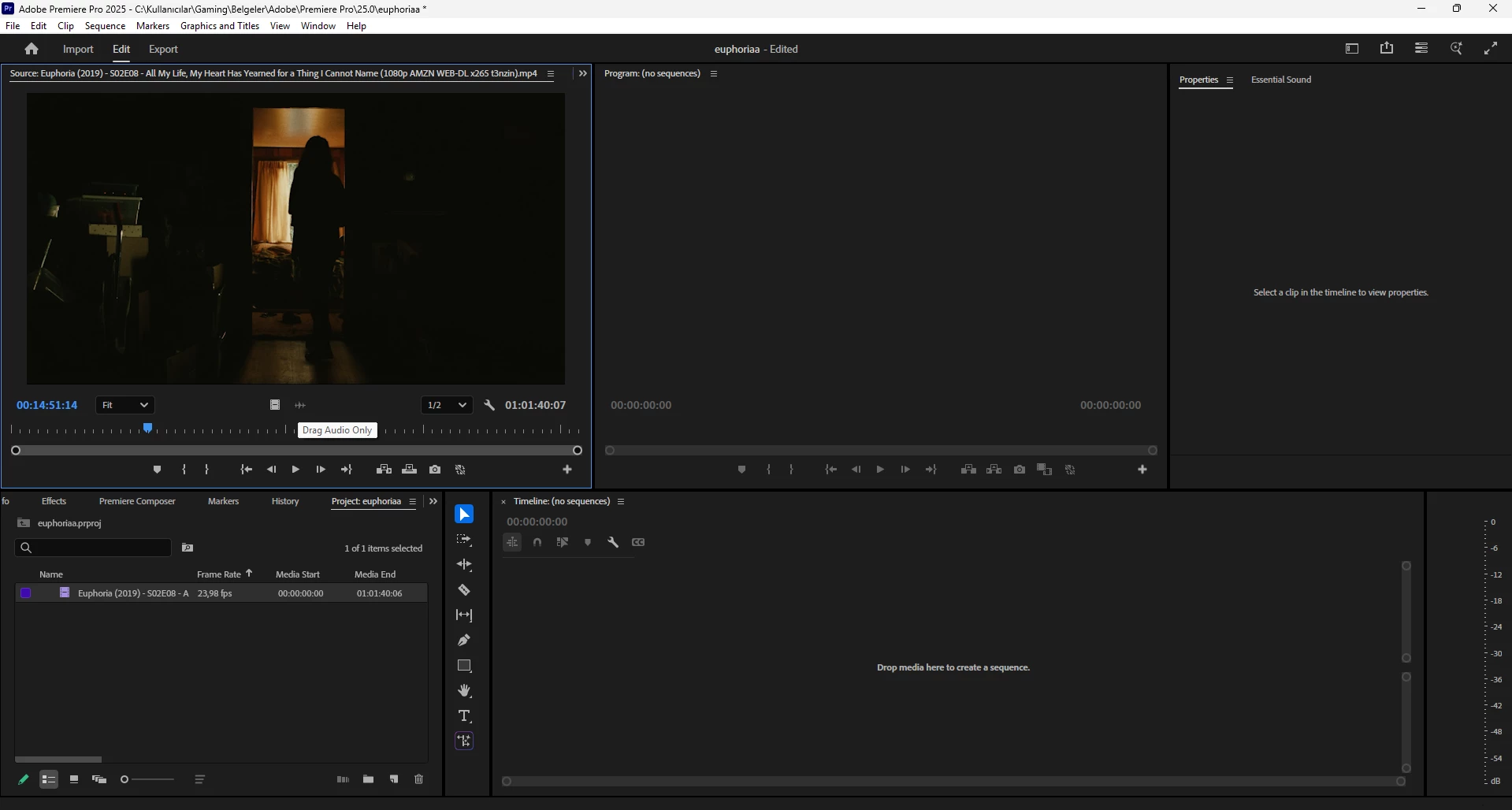This screenshot has width=1512, height=810.
Task: Toggle caption track options in Timeline
Action: [x=638, y=542]
